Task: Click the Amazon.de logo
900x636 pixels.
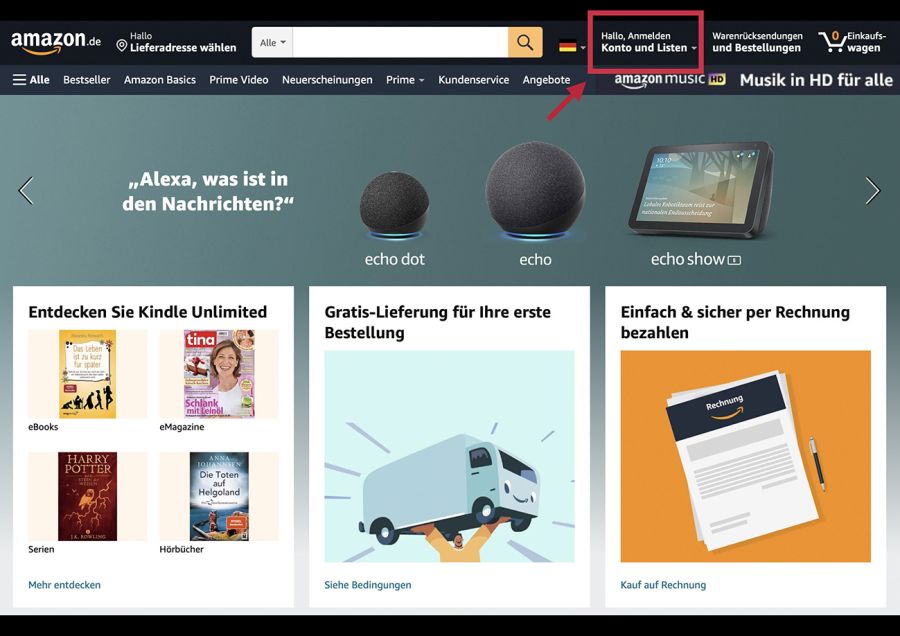Action: (x=56, y=42)
